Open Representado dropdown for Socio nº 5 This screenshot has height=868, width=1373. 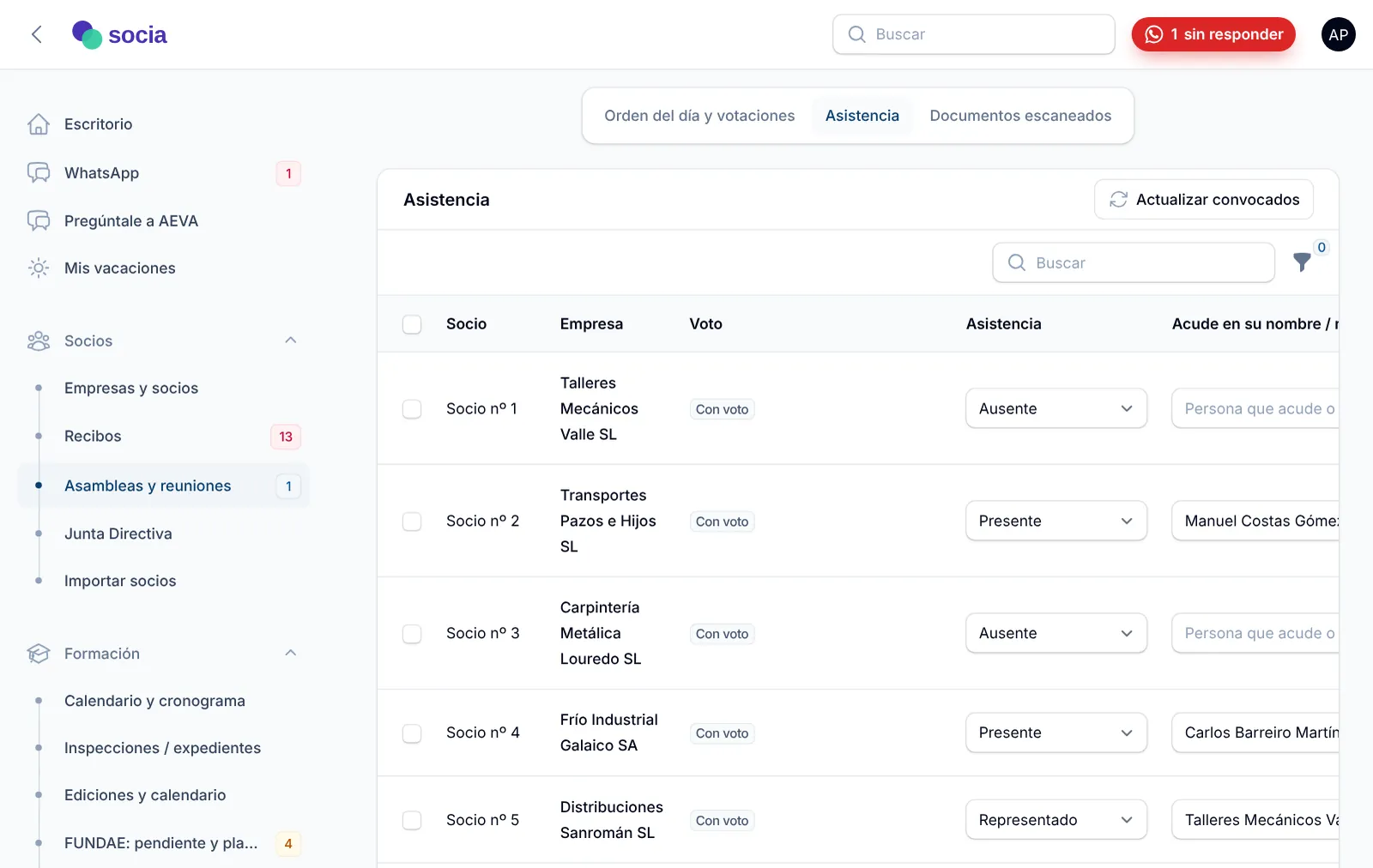pos(1056,819)
